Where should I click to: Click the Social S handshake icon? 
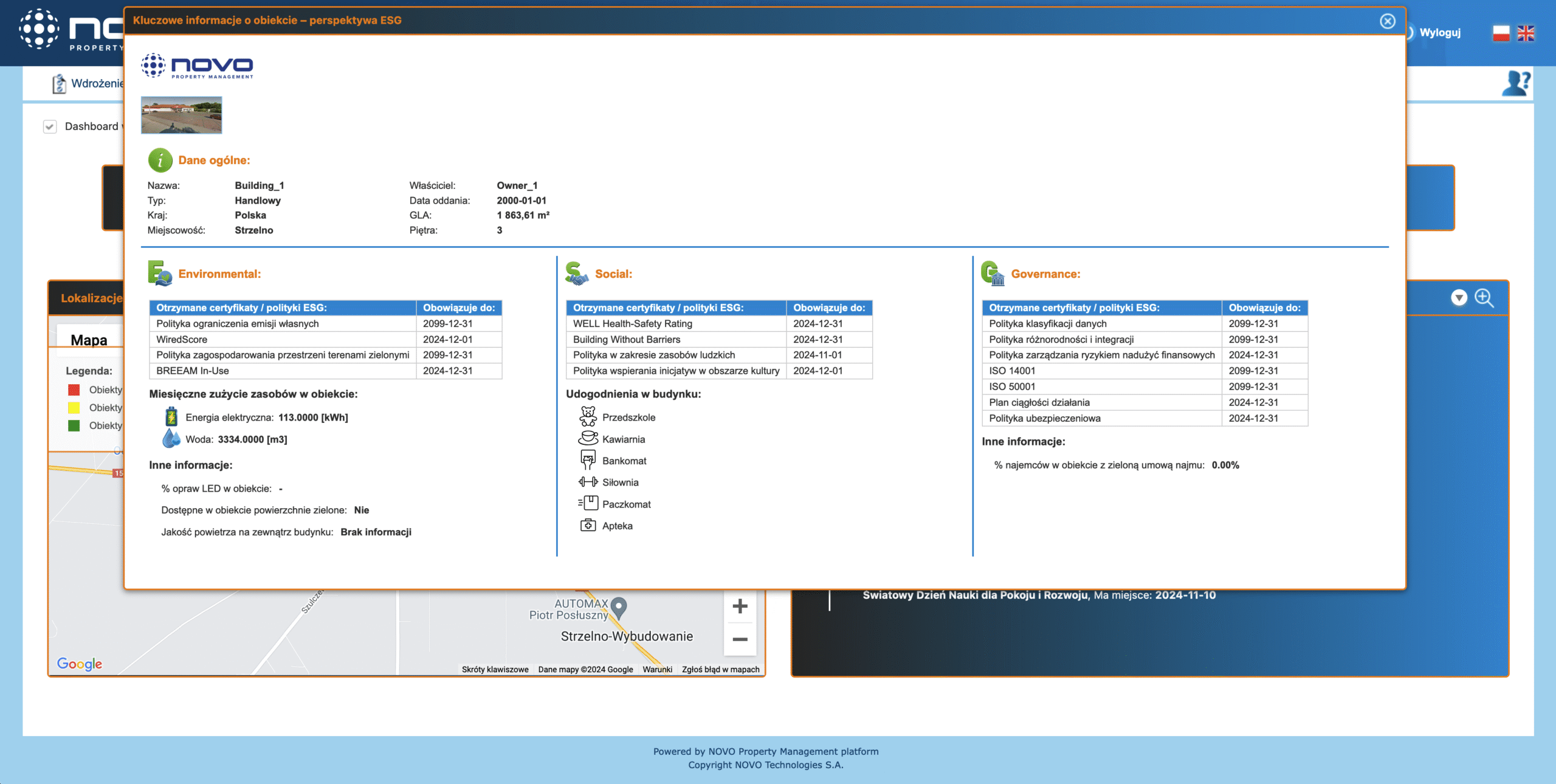pos(576,273)
